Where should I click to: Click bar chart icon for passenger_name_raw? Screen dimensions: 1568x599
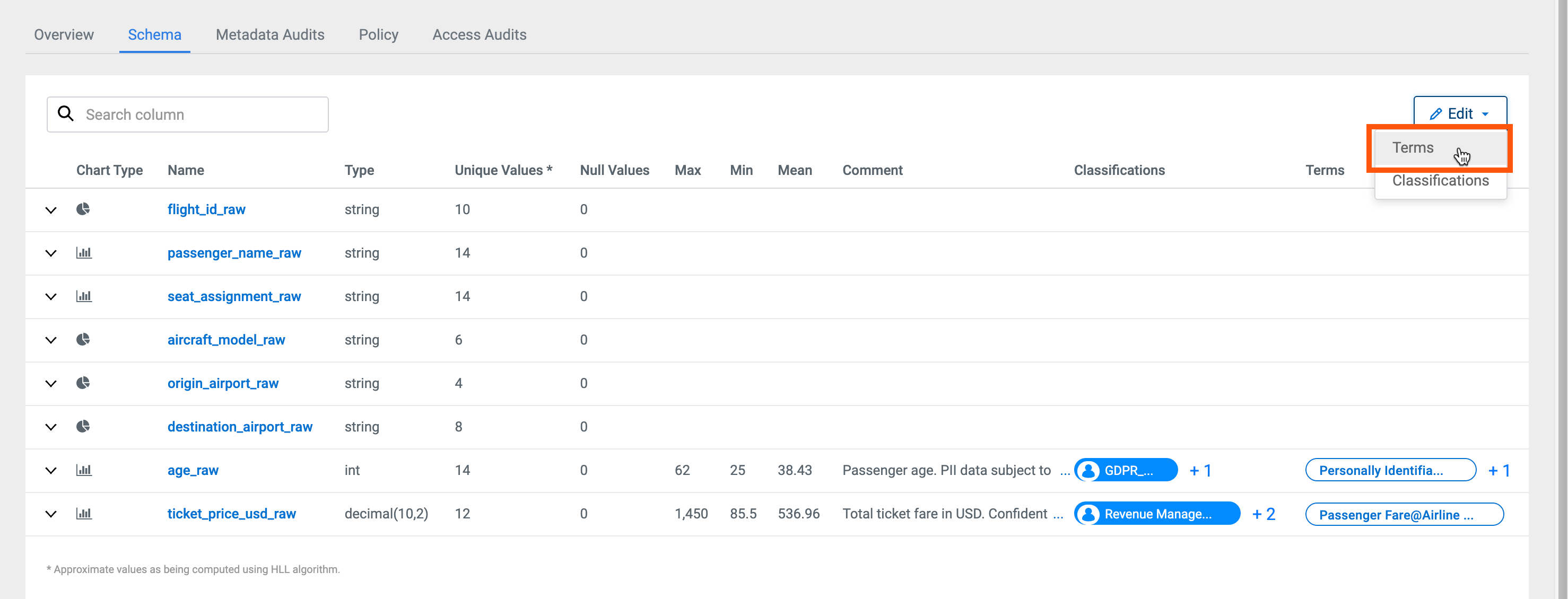[84, 253]
